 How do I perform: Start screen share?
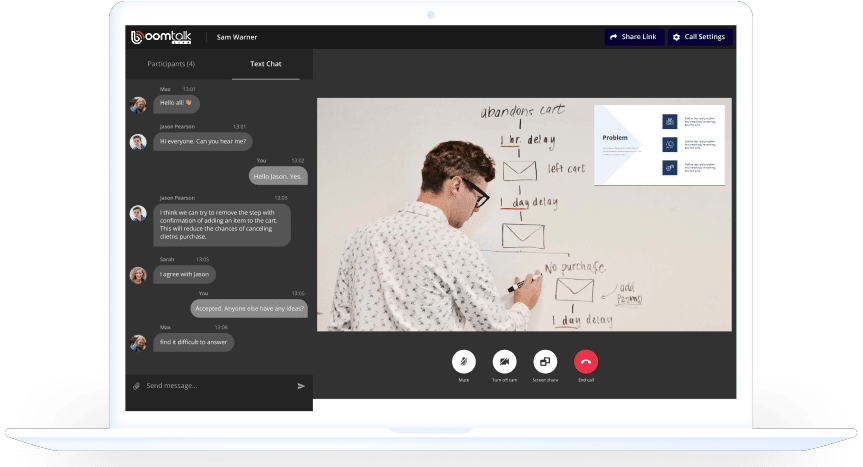click(544, 361)
